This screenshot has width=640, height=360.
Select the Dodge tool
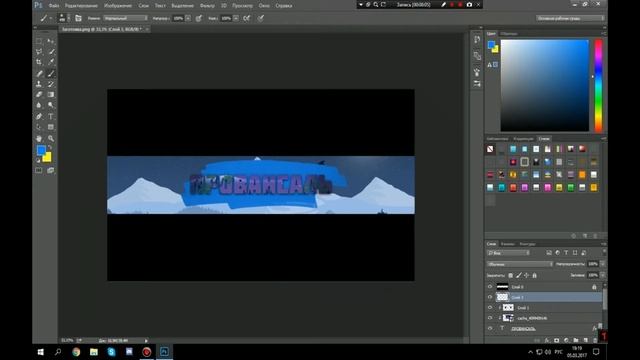51,105
